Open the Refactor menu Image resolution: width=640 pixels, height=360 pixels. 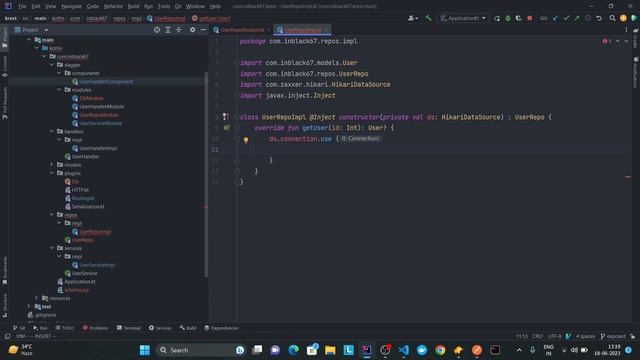[x=113, y=7]
